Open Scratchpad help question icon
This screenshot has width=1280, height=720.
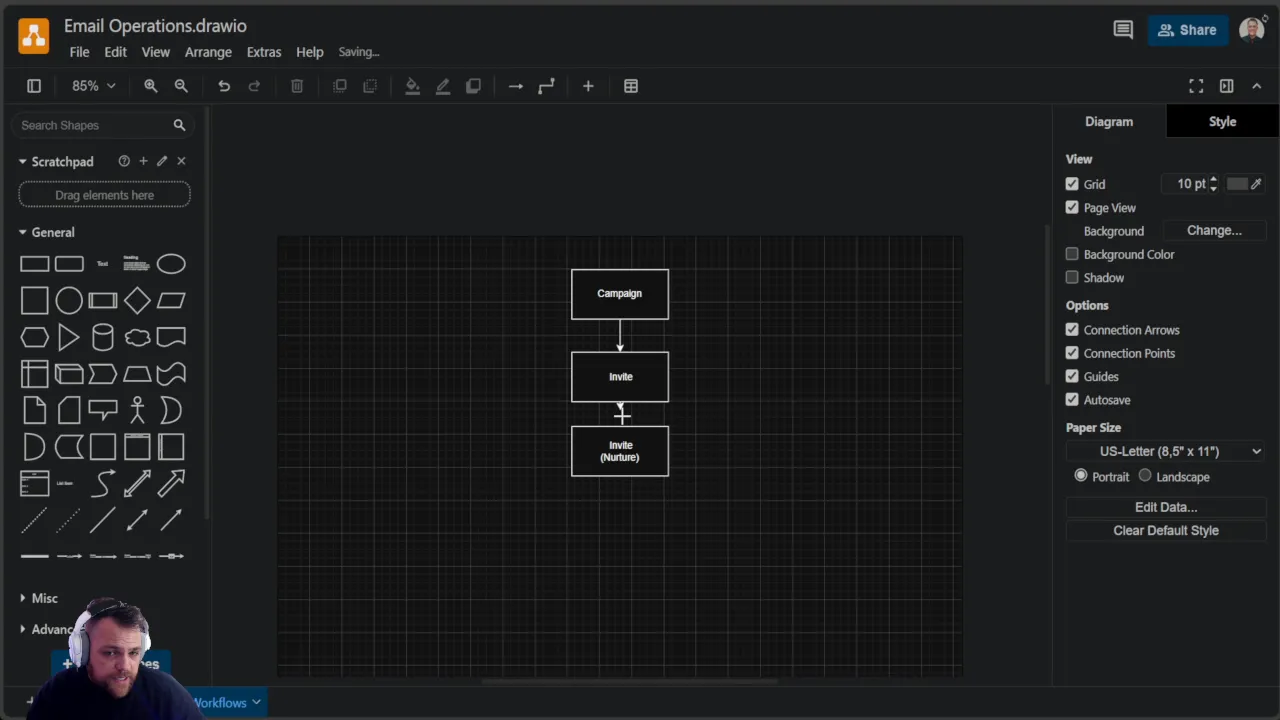pos(124,161)
